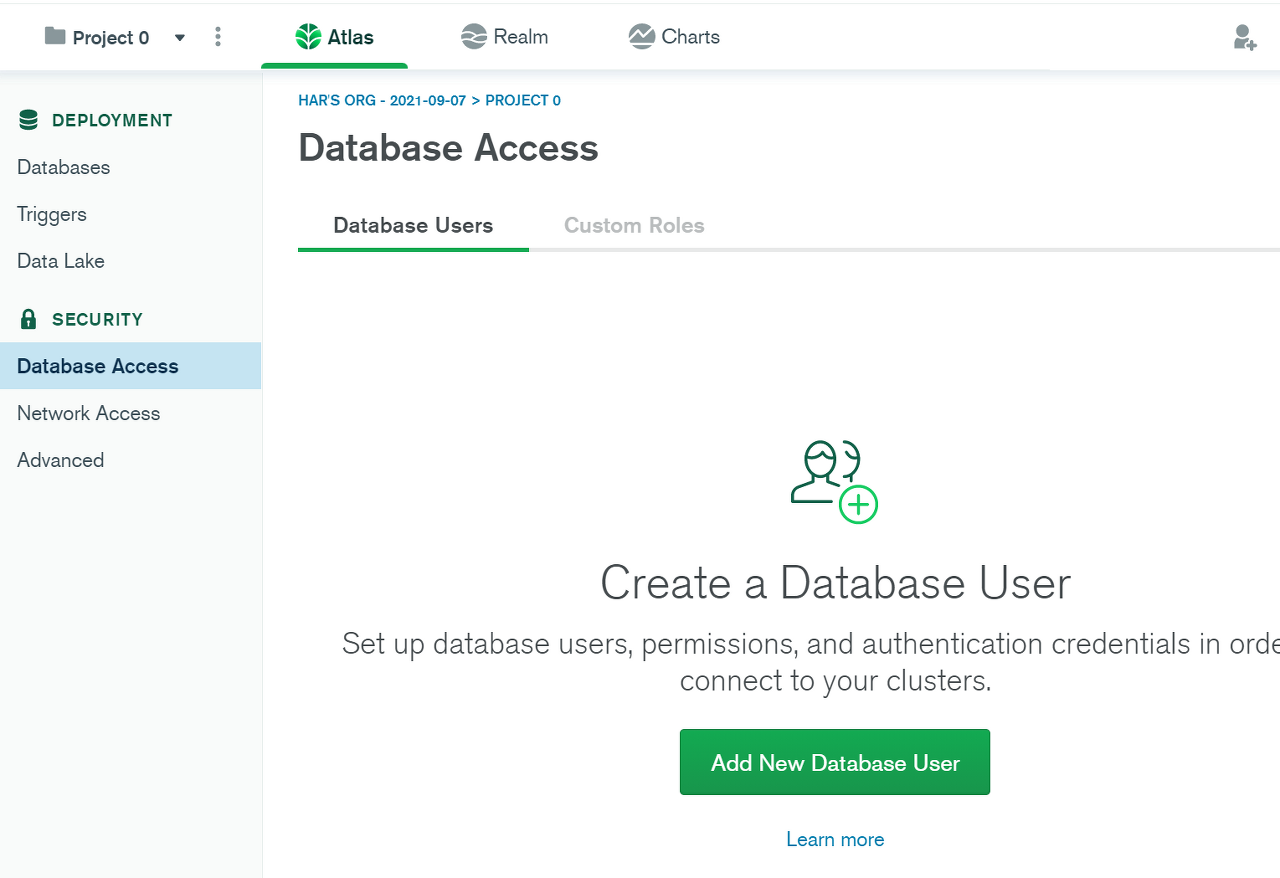Image resolution: width=1280 pixels, height=878 pixels.
Task: Click the add user illustration icon
Action: [x=834, y=481]
